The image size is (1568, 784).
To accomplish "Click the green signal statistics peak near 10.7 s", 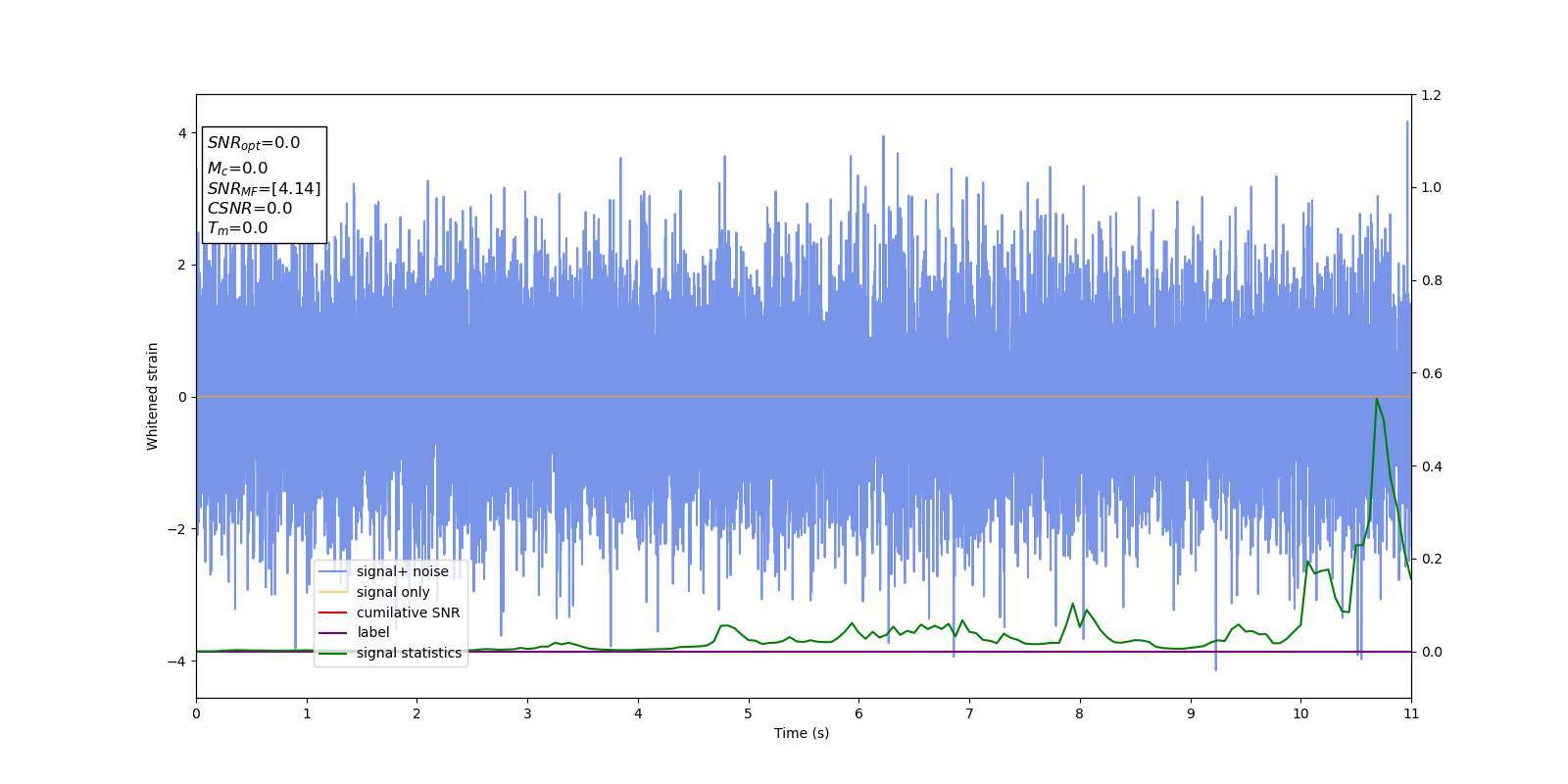I will [1377, 399].
